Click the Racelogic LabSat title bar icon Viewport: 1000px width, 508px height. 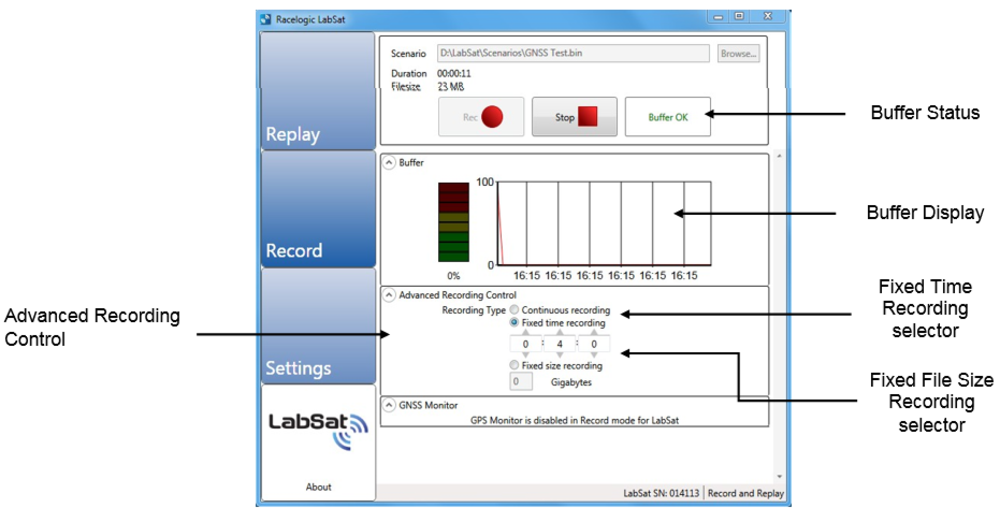pyautogui.click(x=265, y=18)
